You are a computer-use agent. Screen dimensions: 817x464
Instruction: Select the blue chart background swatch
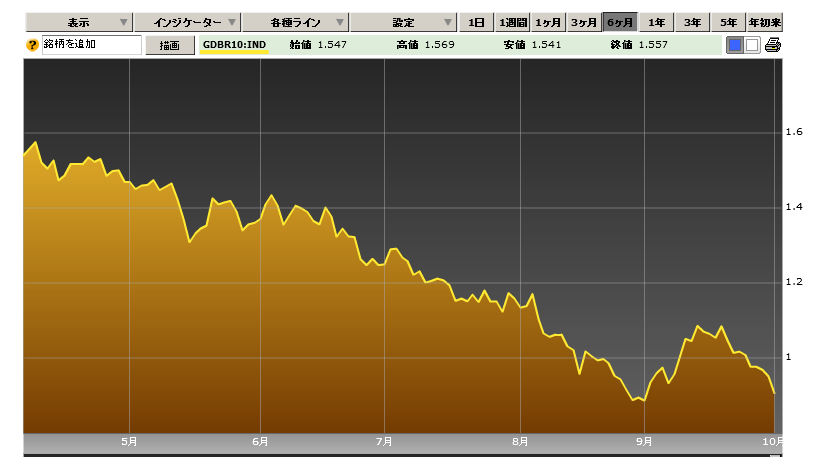[x=735, y=45]
